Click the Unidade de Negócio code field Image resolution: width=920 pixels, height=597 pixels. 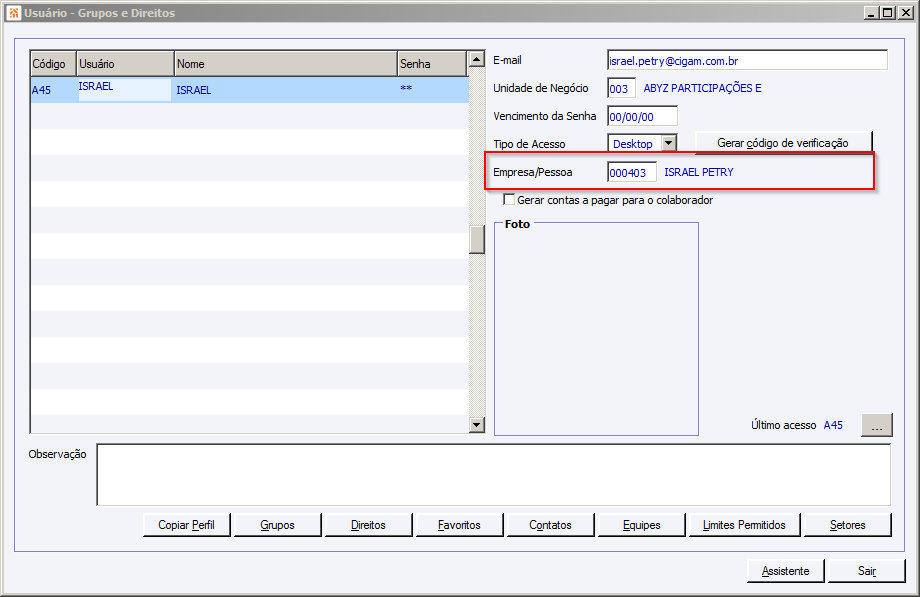click(621, 89)
